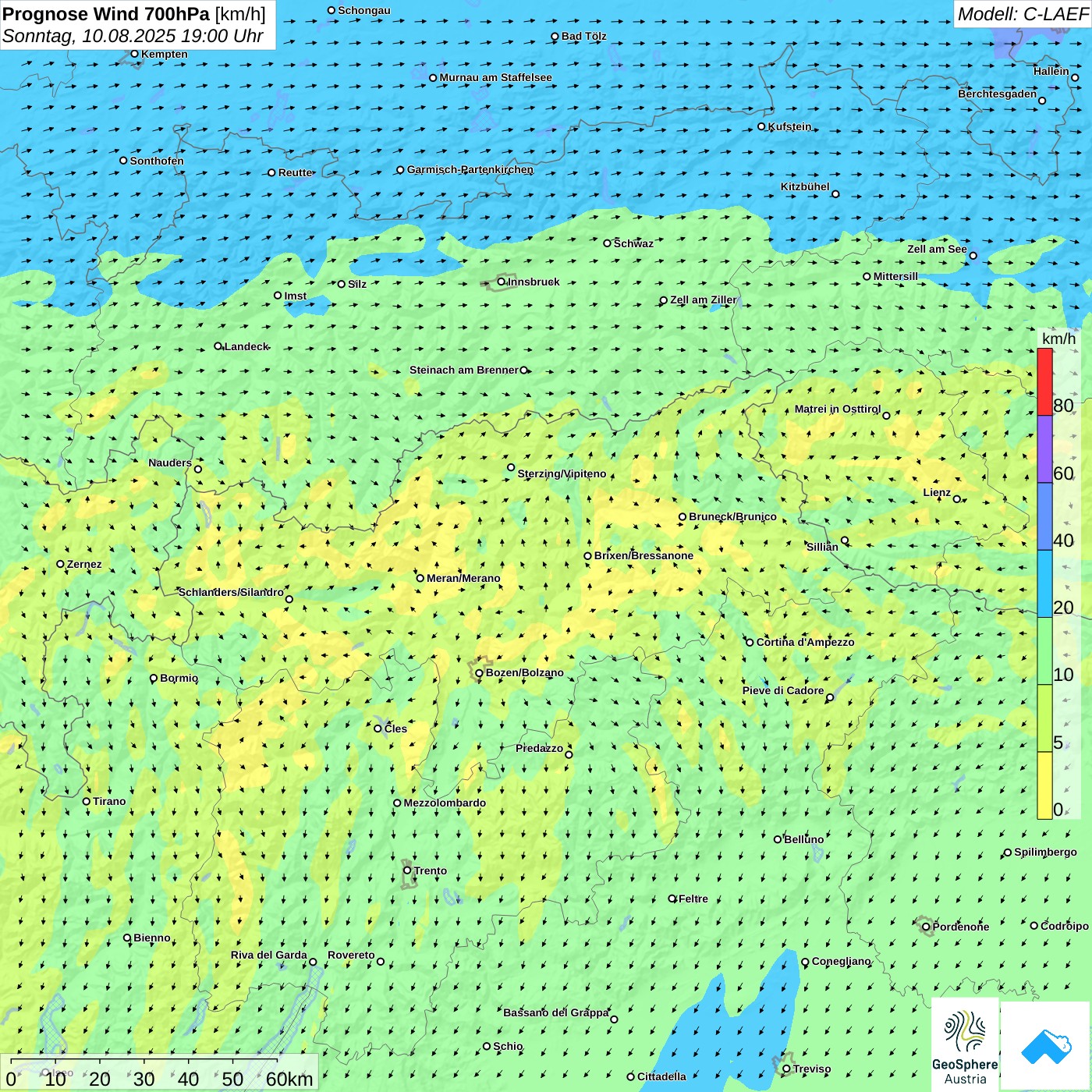
Task: Click the 'Pieve di Cadore' label
Action: pyautogui.click(x=783, y=690)
